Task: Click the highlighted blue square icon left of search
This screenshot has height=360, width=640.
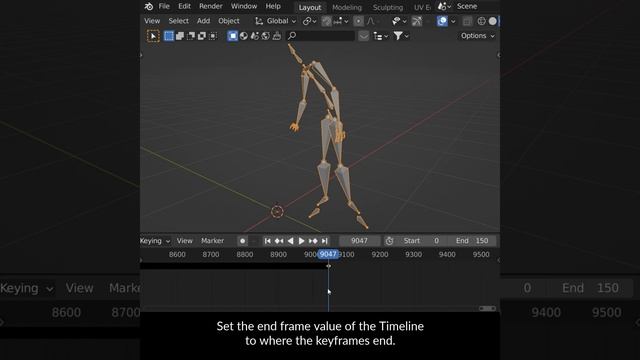Action: (233, 36)
